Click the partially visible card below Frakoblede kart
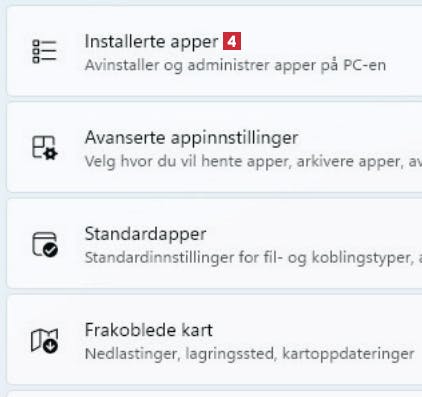The image size is (422, 397). click(214, 394)
